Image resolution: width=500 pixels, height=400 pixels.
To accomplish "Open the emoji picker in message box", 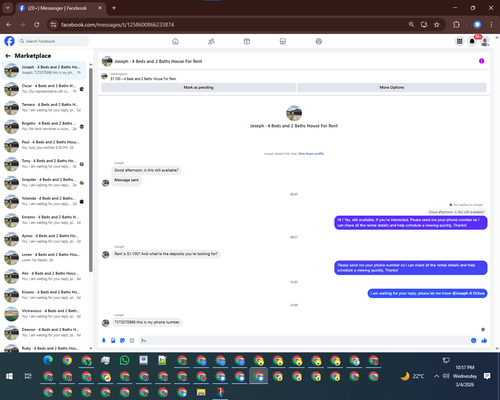I will click(x=473, y=340).
